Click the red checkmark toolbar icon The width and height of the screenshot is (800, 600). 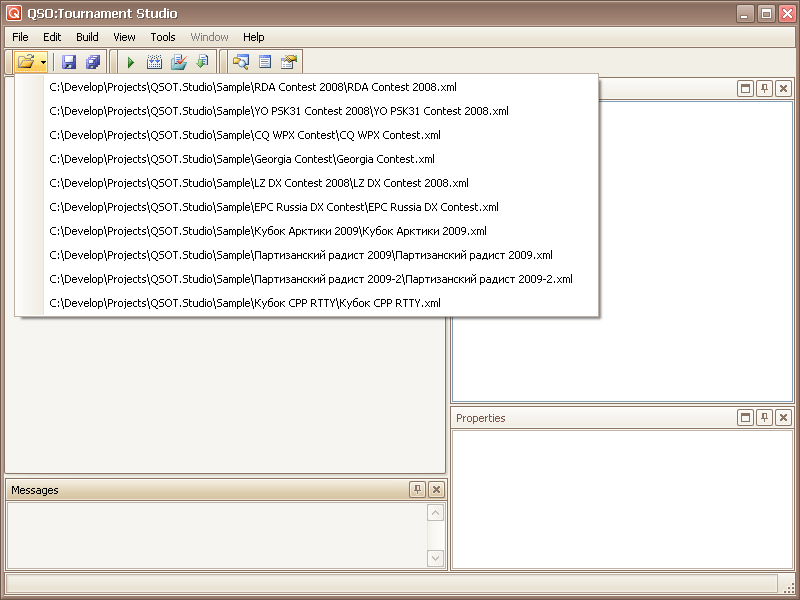[x=178, y=62]
